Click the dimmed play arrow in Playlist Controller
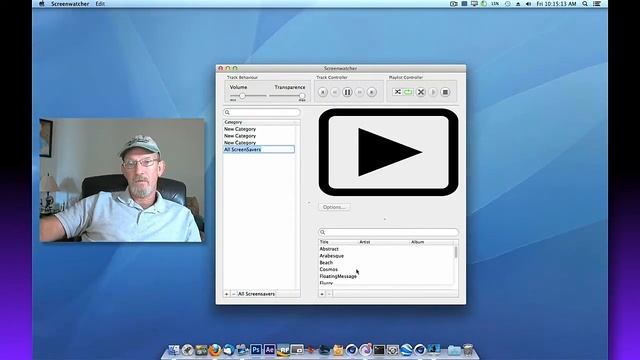This screenshot has width=640, height=360. [x=433, y=92]
